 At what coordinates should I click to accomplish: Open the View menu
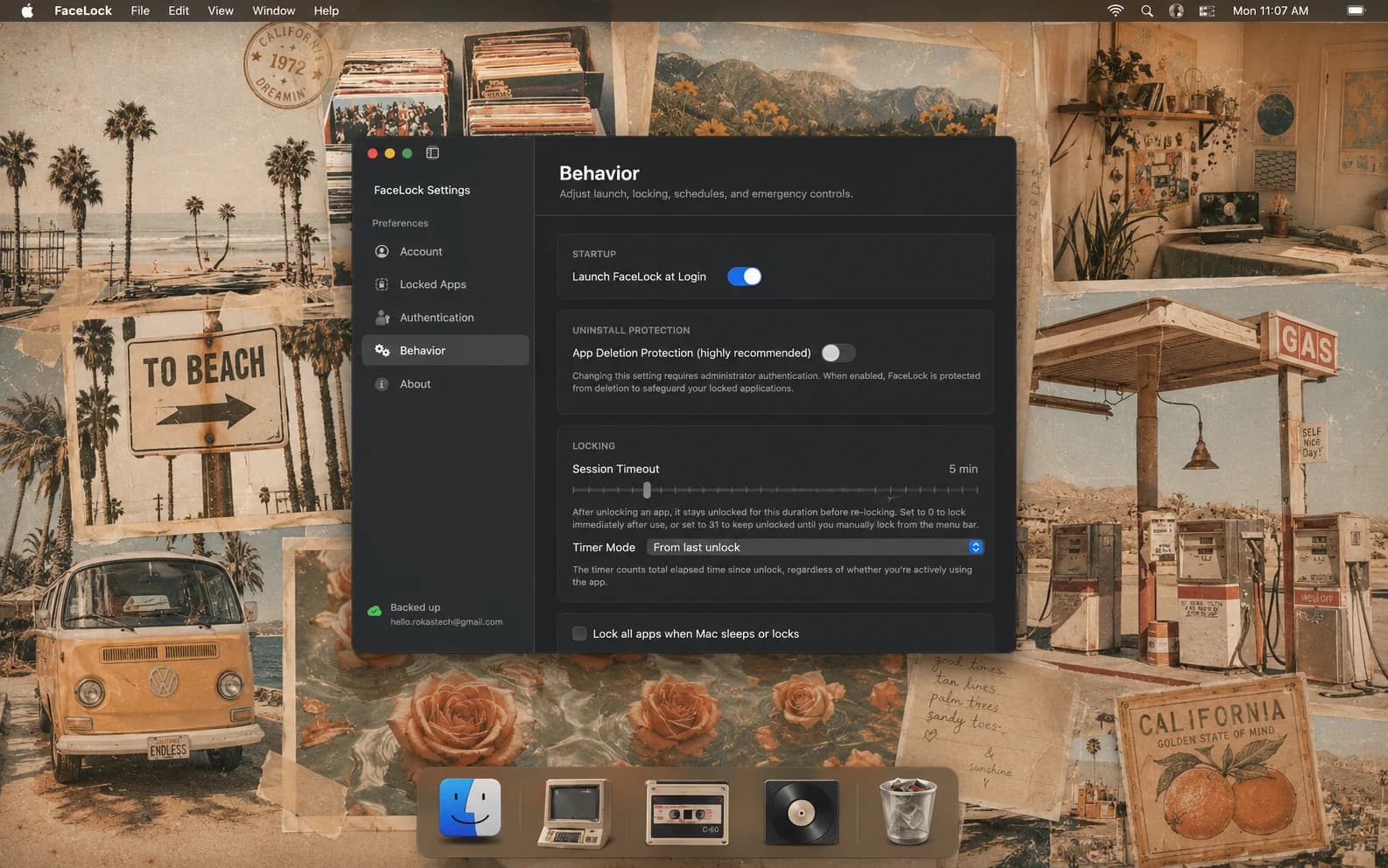click(221, 10)
